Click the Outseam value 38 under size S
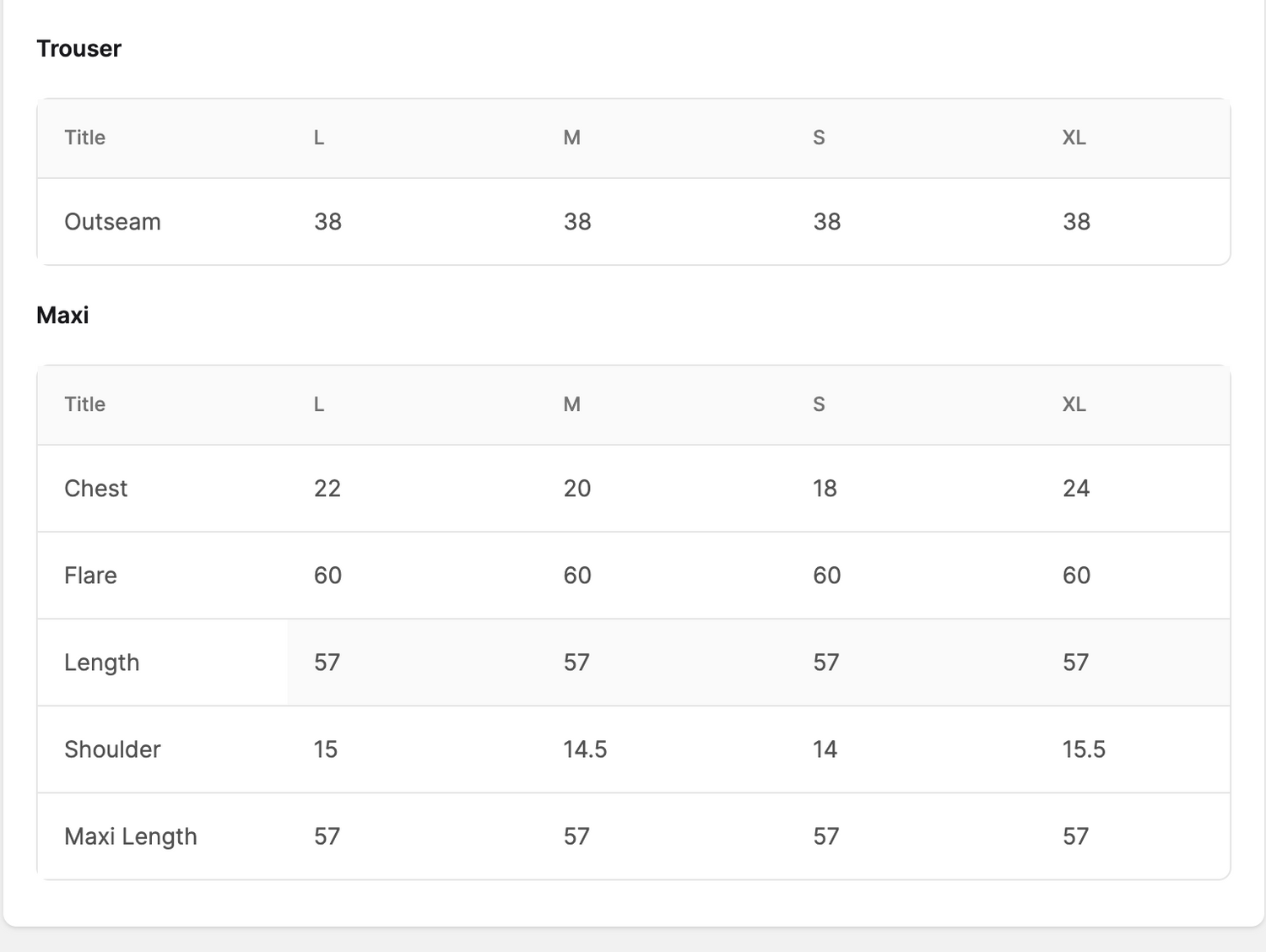The image size is (1266, 952). point(827,222)
